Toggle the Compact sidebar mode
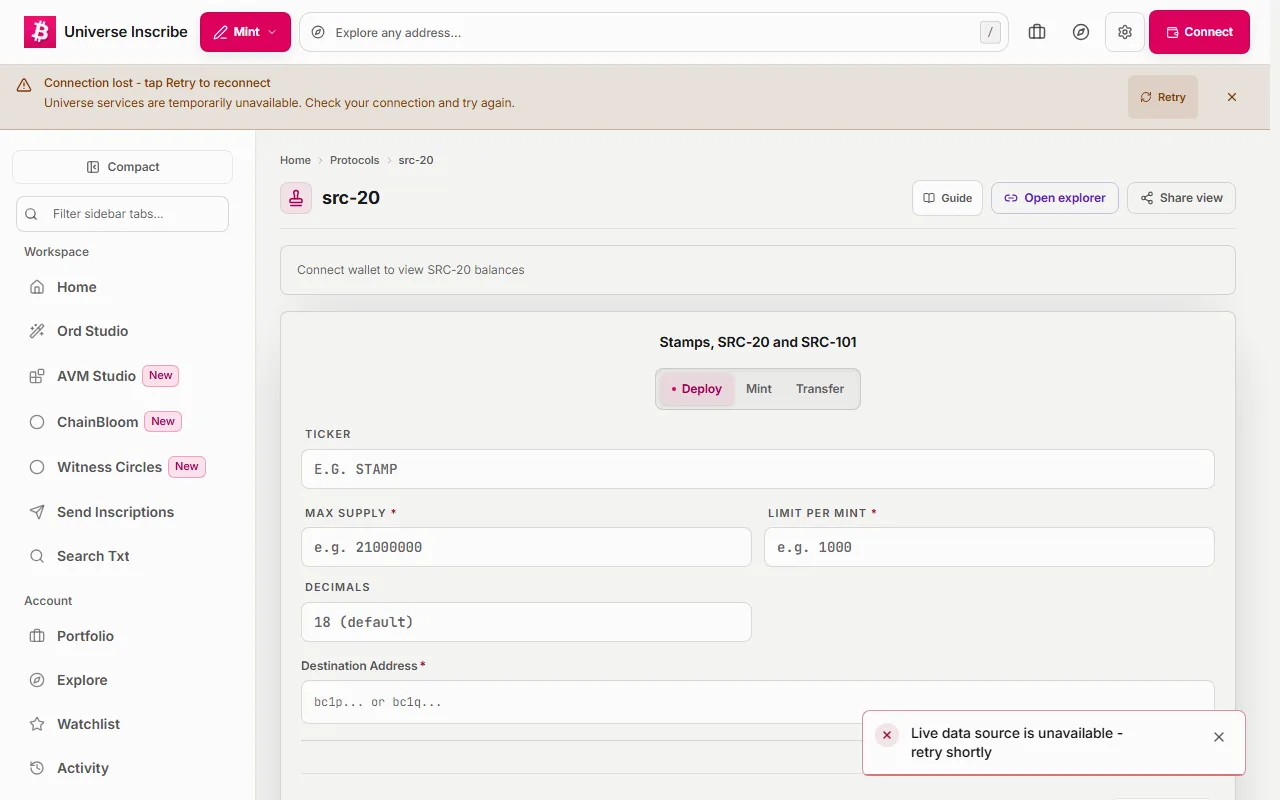 (x=122, y=167)
